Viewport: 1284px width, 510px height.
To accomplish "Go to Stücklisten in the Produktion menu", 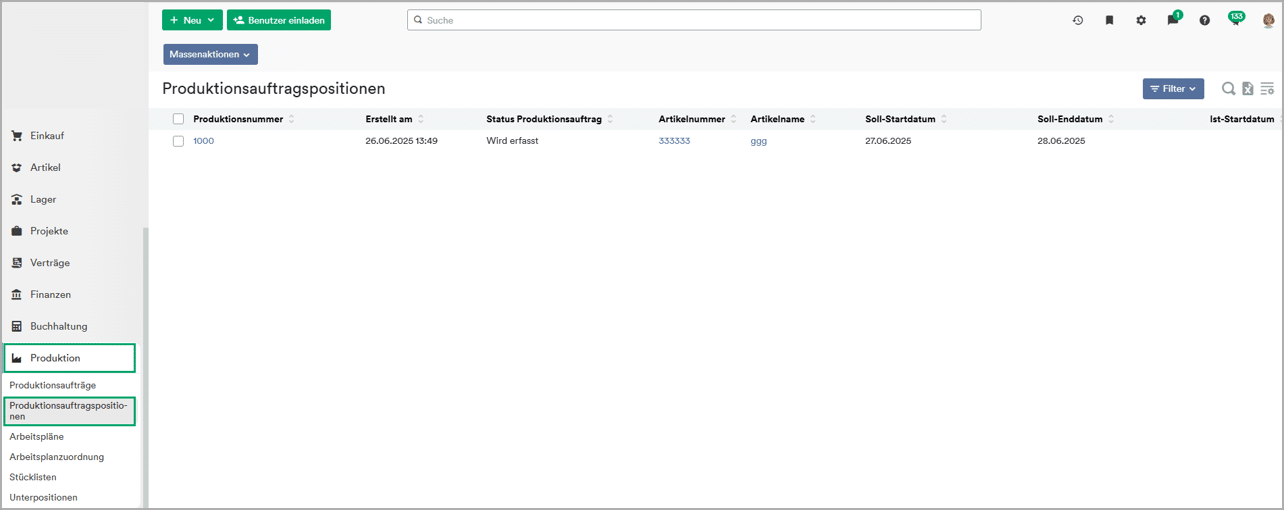I will 33,477.
